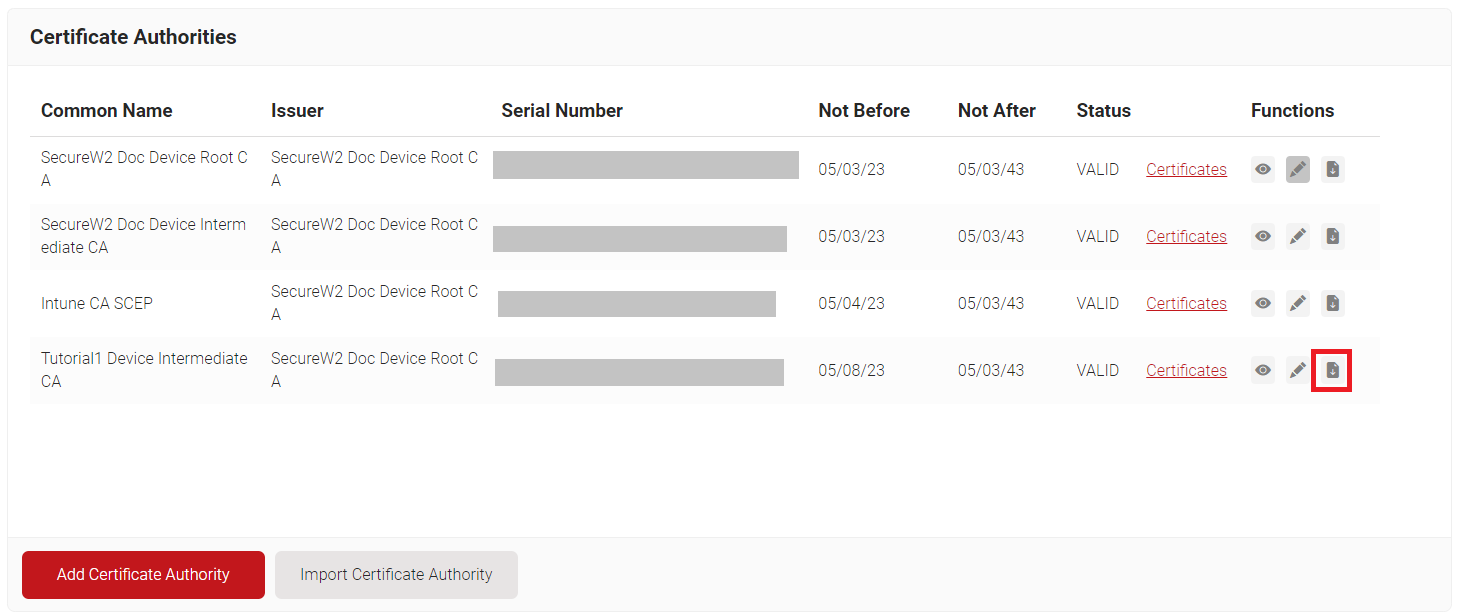The height and width of the screenshot is (615, 1458).
Task: Select the Not After column header
Action: [997, 111]
